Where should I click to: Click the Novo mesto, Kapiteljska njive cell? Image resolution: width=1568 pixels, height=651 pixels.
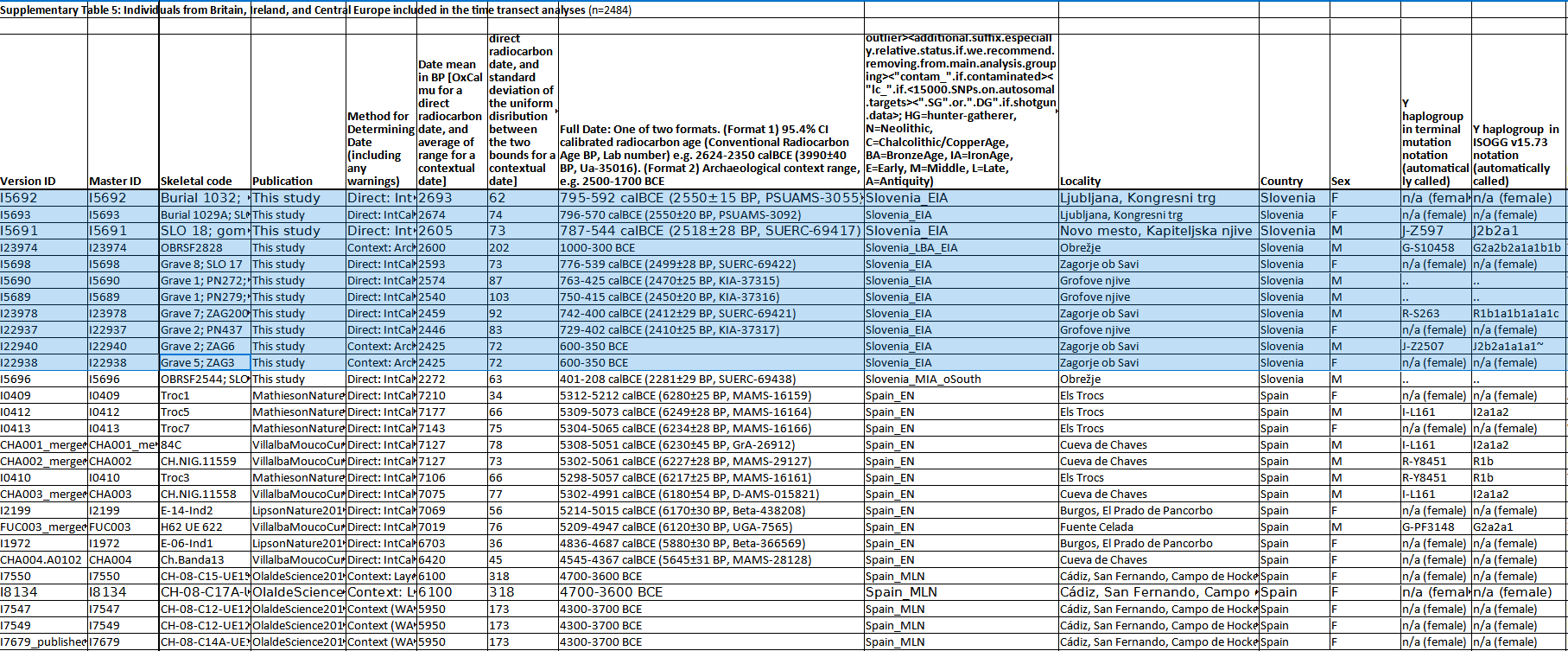tap(1159, 231)
